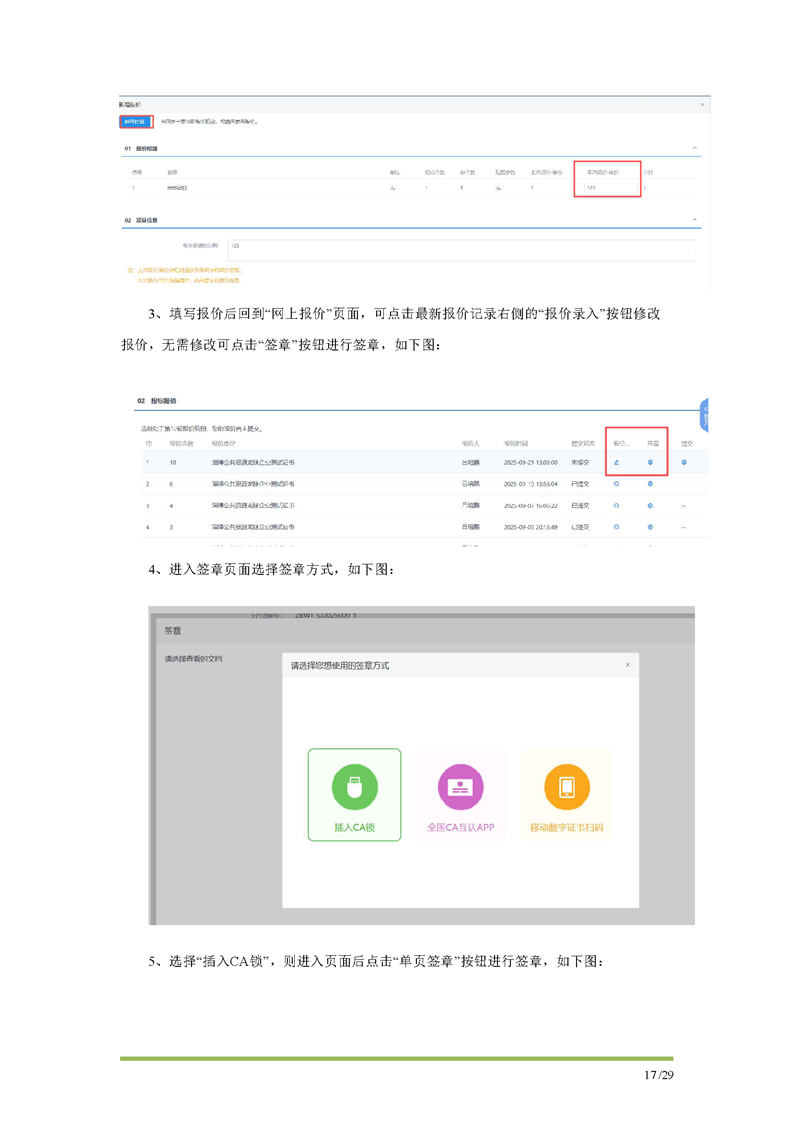793x1122 pixels.
Task: Click the 提交 submit icon in row 1
Action: 685,462
